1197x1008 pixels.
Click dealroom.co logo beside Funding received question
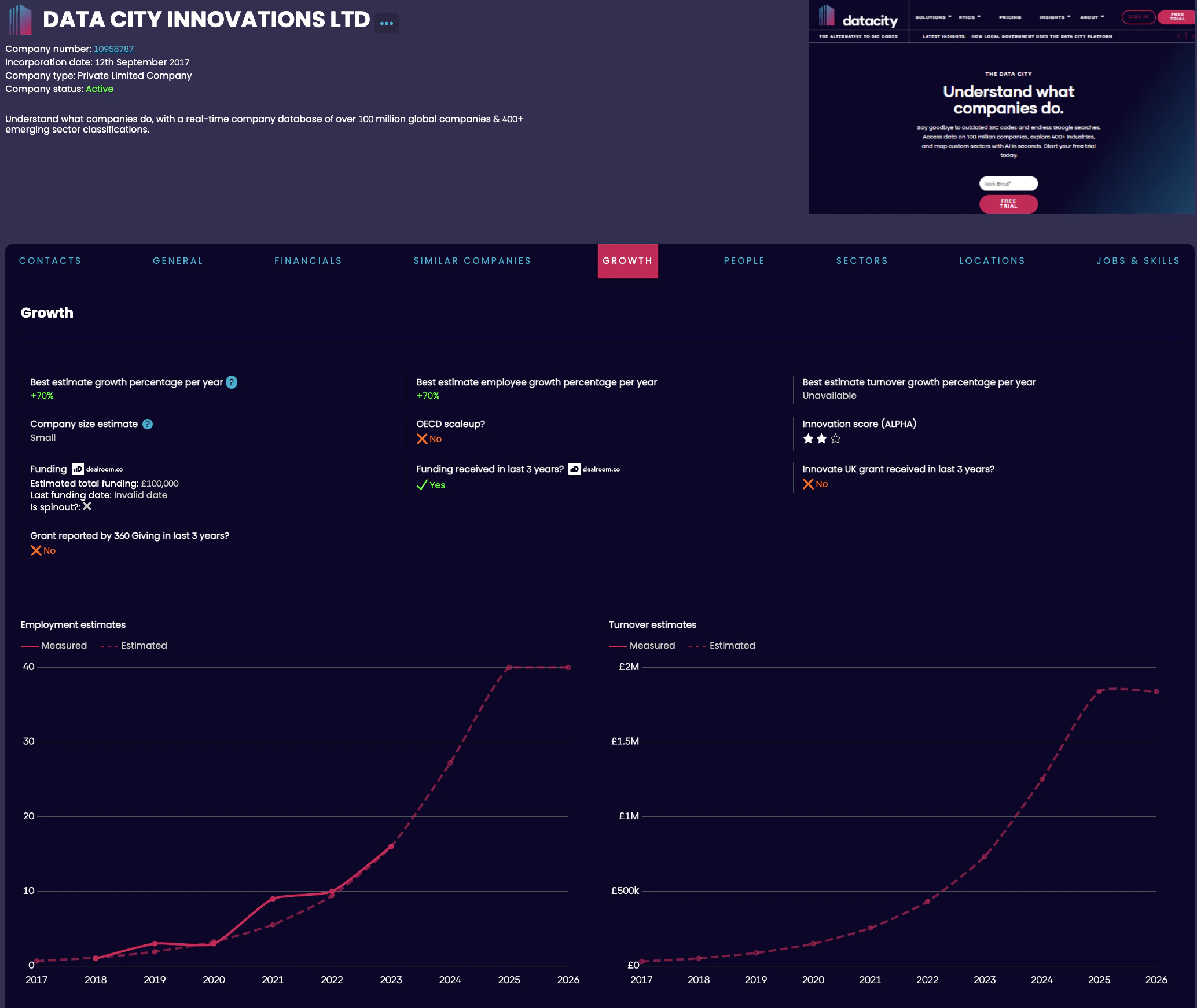tap(594, 469)
